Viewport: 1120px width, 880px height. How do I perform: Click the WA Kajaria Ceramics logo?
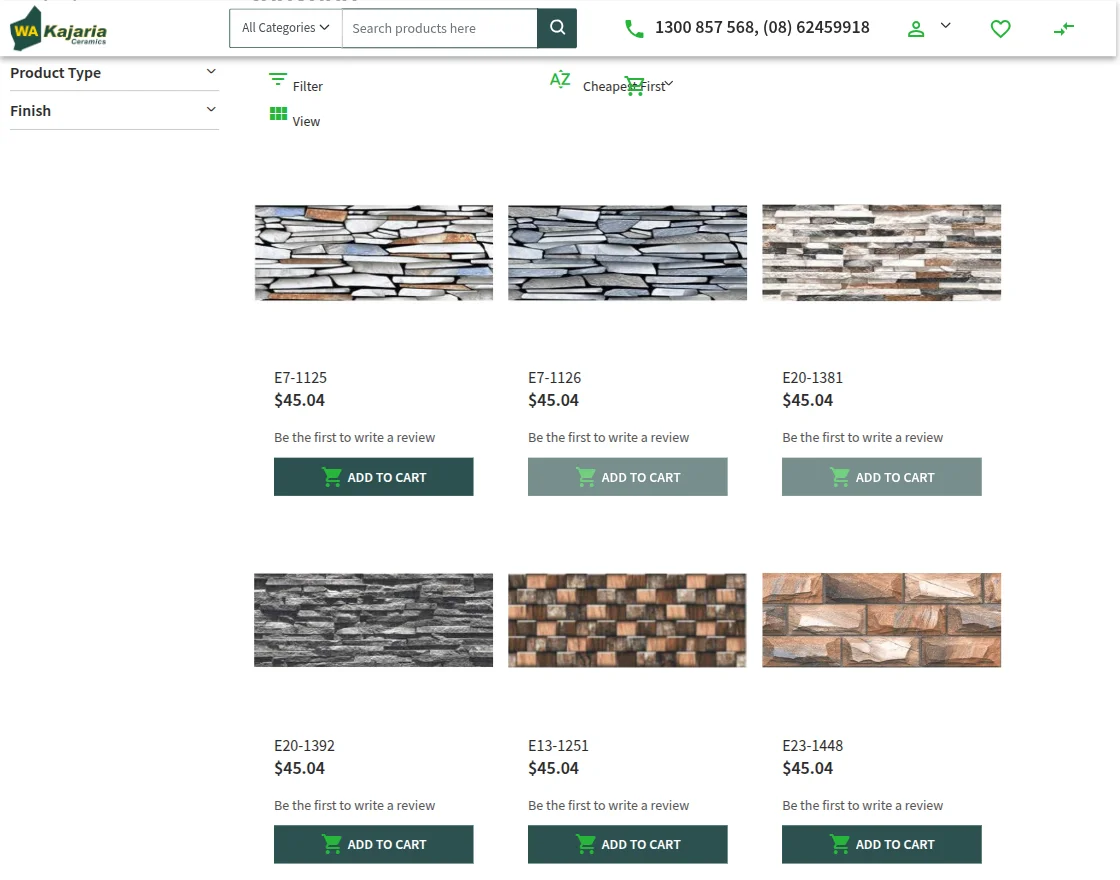(x=59, y=30)
